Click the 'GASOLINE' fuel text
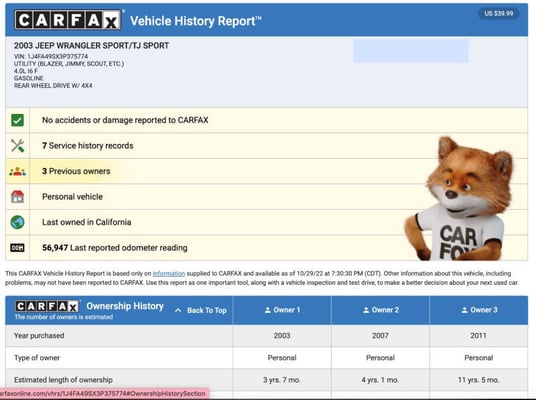The width and height of the screenshot is (536, 400). coord(29,78)
